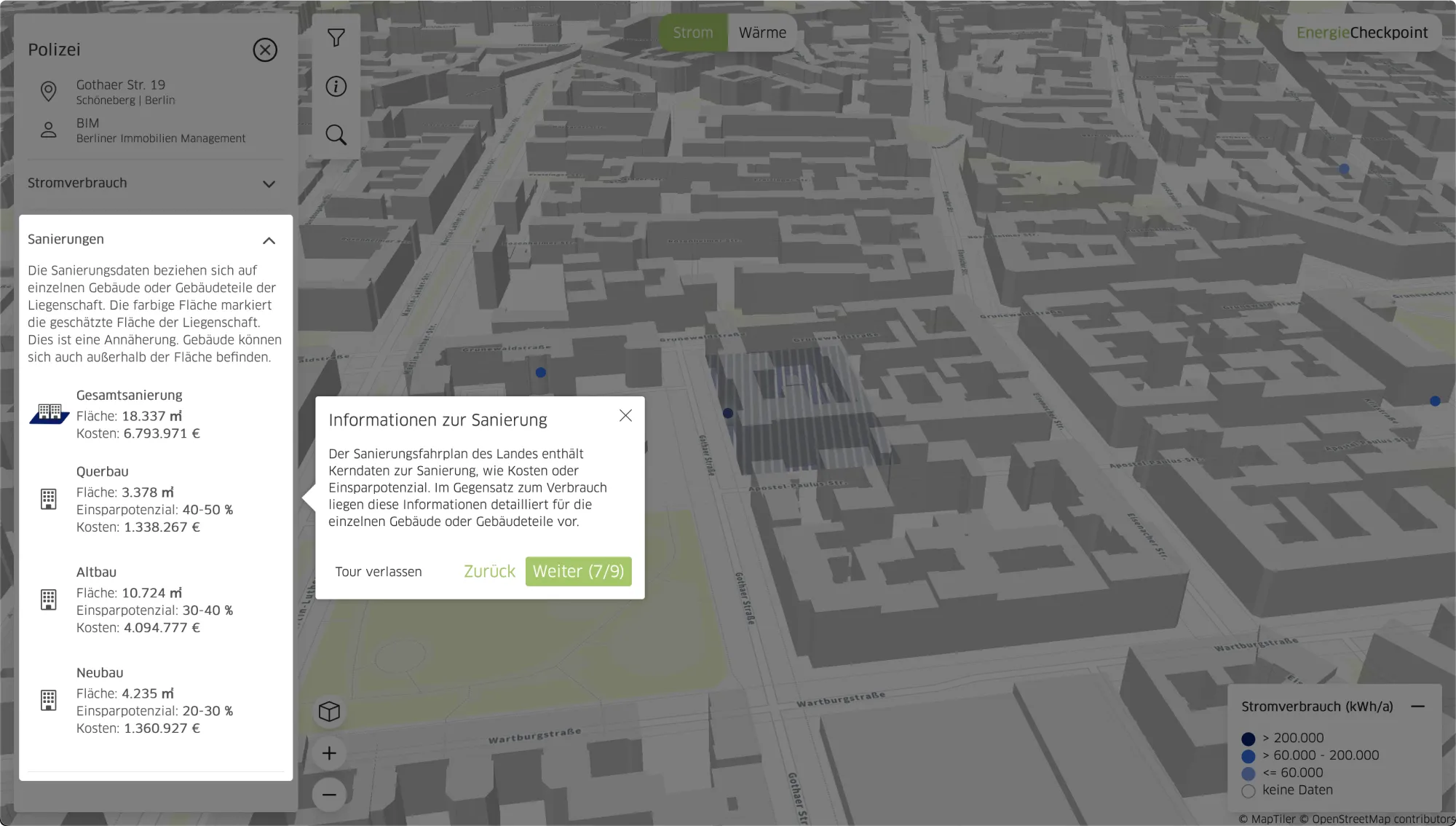Screen dimensions: 1456x826
Task: Open the filter funnel tool
Action: pyautogui.click(x=336, y=38)
